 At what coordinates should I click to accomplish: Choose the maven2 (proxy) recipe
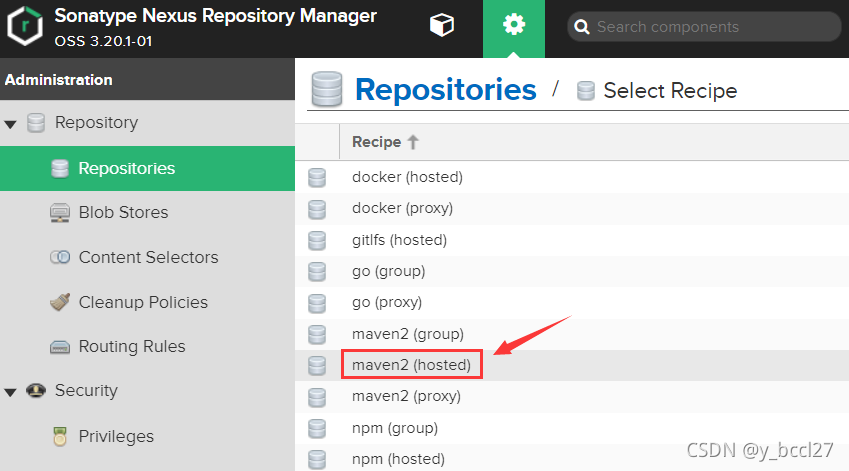tap(407, 396)
